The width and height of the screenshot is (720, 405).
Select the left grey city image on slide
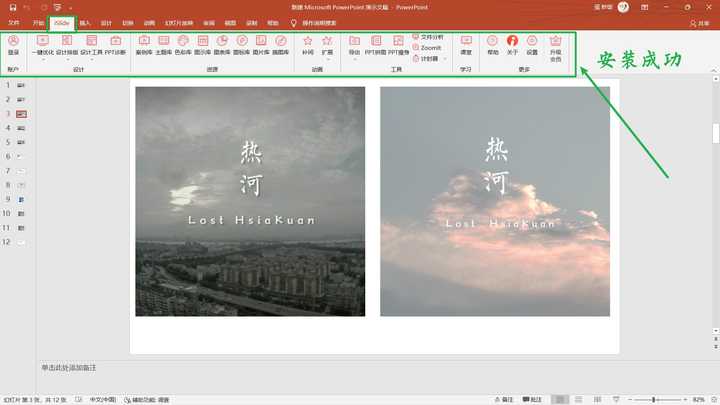tap(250, 201)
